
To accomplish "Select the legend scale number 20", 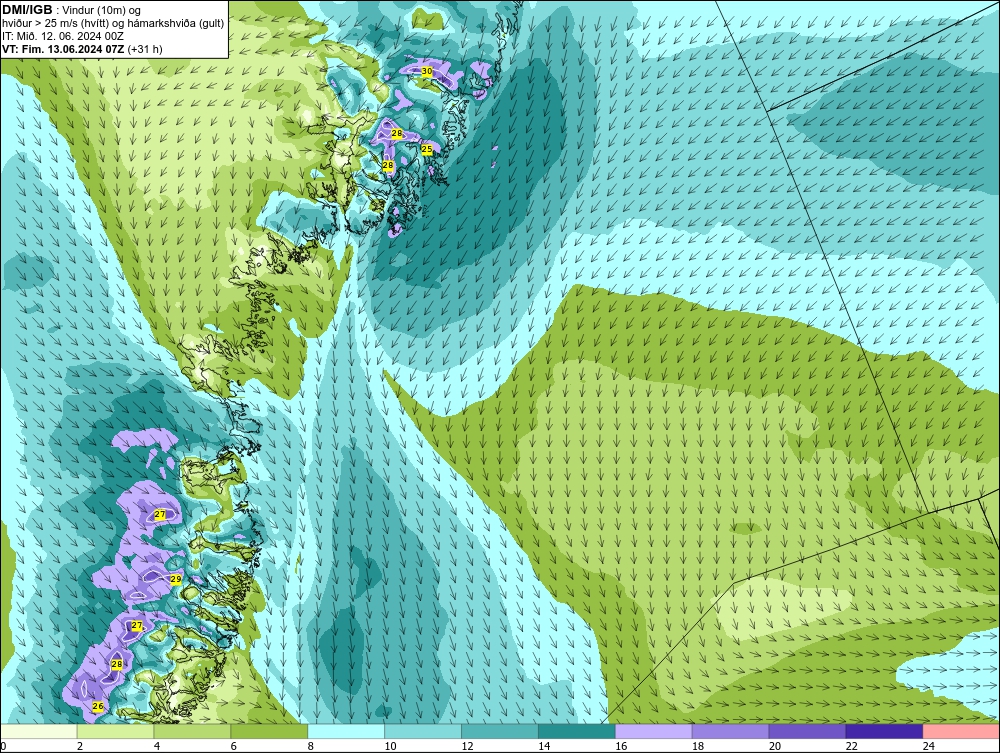I will click(775, 746).
